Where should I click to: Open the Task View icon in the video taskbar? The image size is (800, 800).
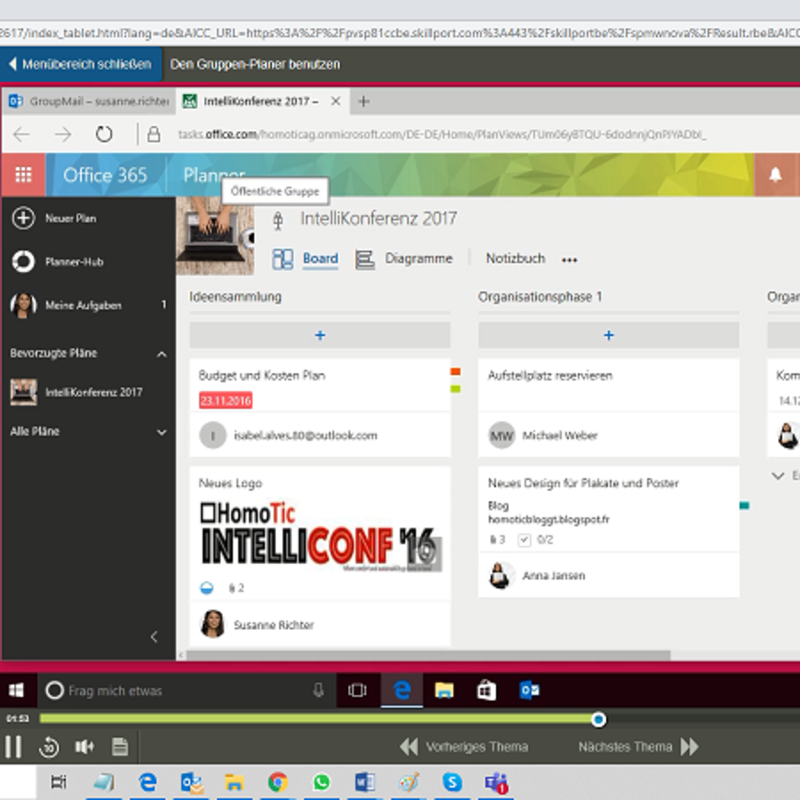click(357, 690)
